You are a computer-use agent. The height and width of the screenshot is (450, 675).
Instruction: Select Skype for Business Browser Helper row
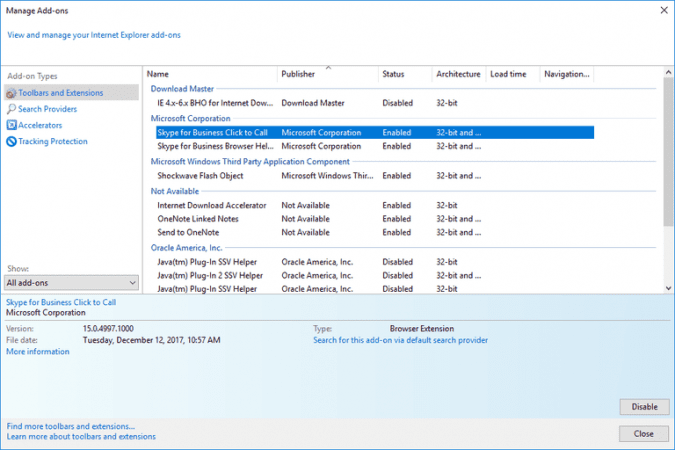tap(375, 146)
